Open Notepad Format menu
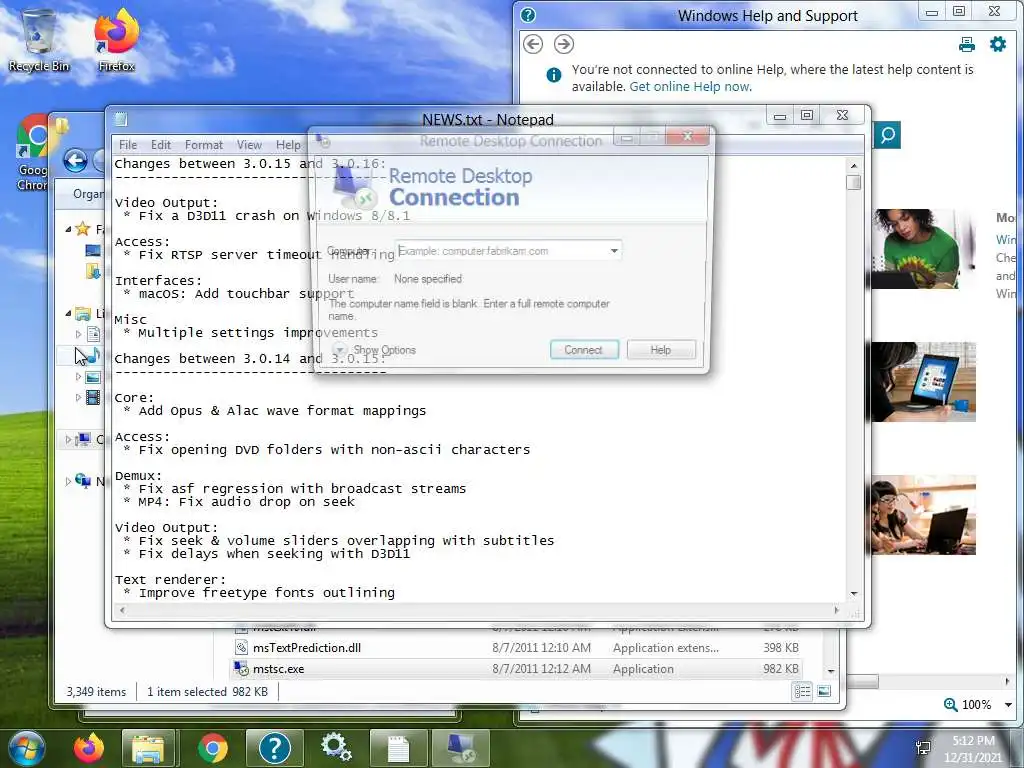Viewport: 1024px width, 768px height. point(204,145)
